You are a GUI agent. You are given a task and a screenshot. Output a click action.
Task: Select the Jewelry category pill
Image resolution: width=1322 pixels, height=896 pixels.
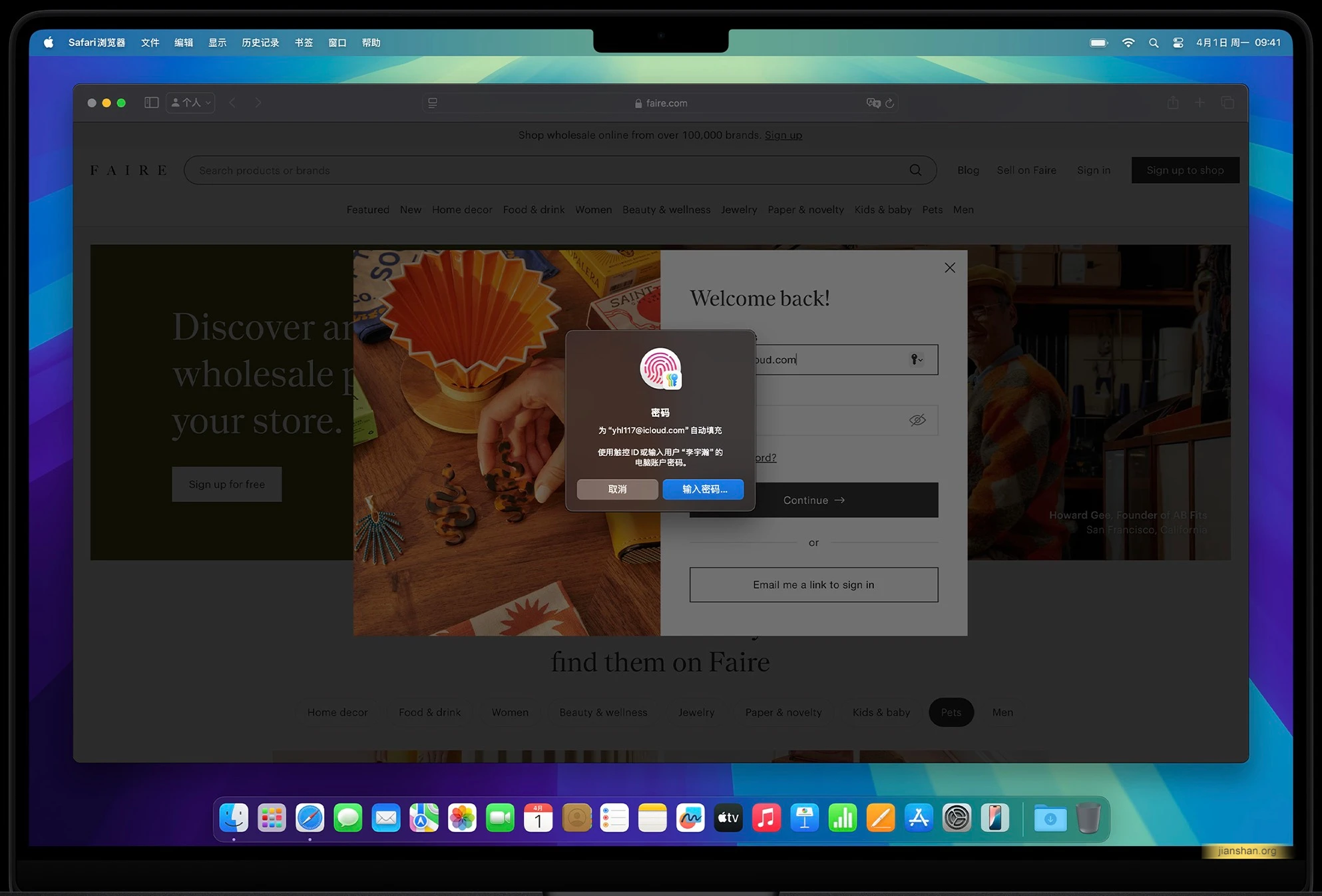tap(696, 712)
